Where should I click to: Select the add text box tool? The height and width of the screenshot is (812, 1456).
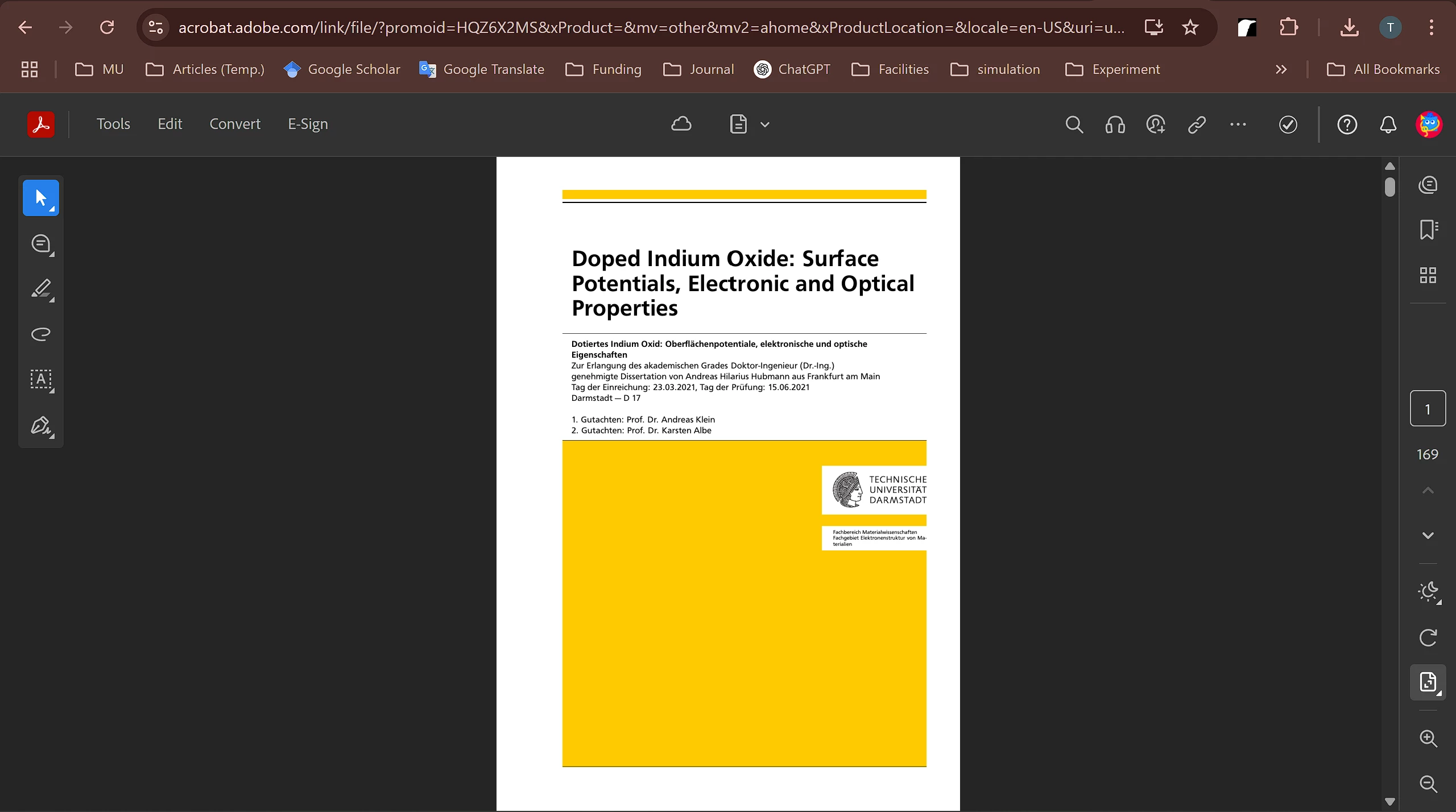point(41,379)
